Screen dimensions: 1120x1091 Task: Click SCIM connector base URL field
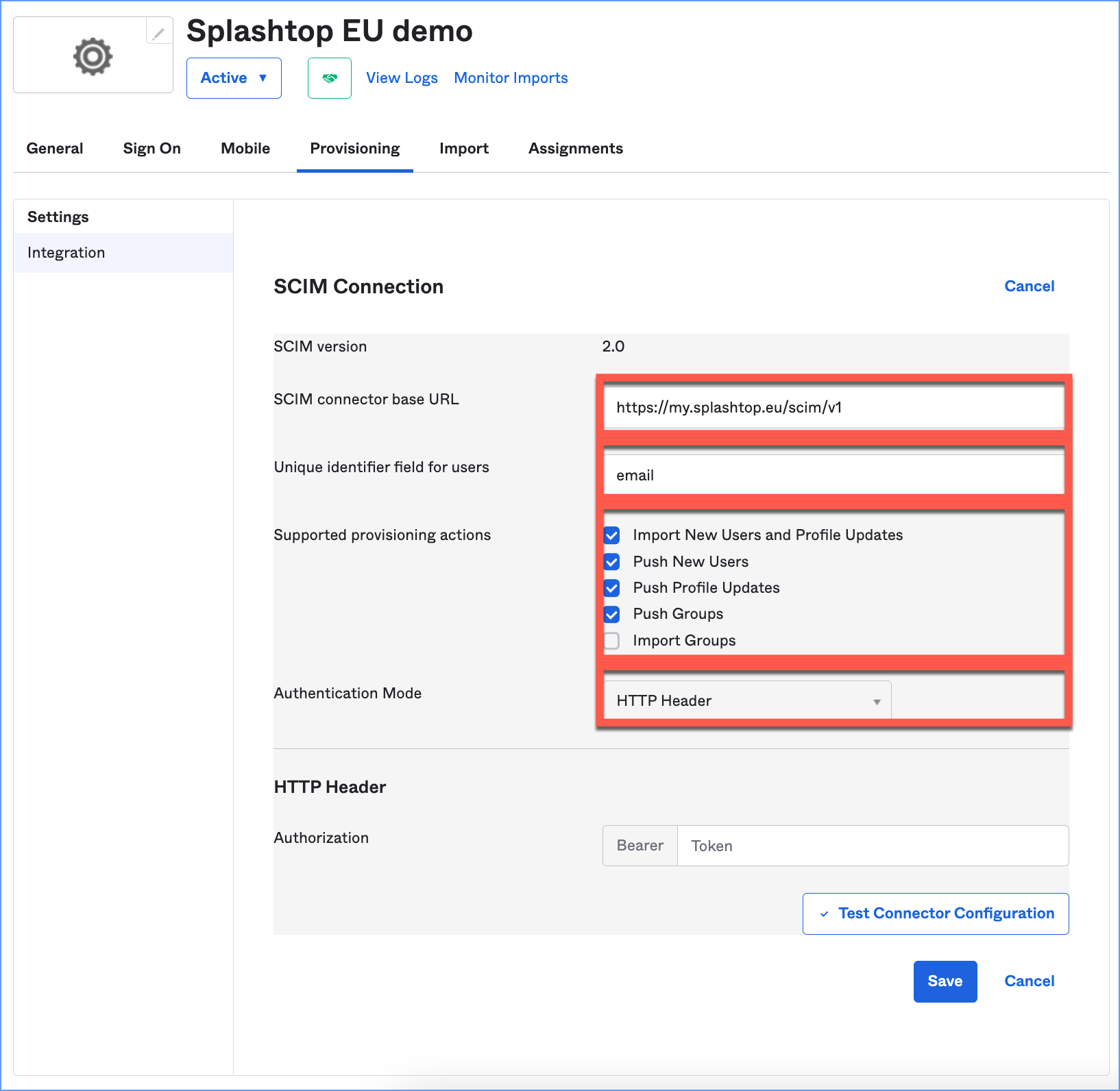tap(834, 408)
